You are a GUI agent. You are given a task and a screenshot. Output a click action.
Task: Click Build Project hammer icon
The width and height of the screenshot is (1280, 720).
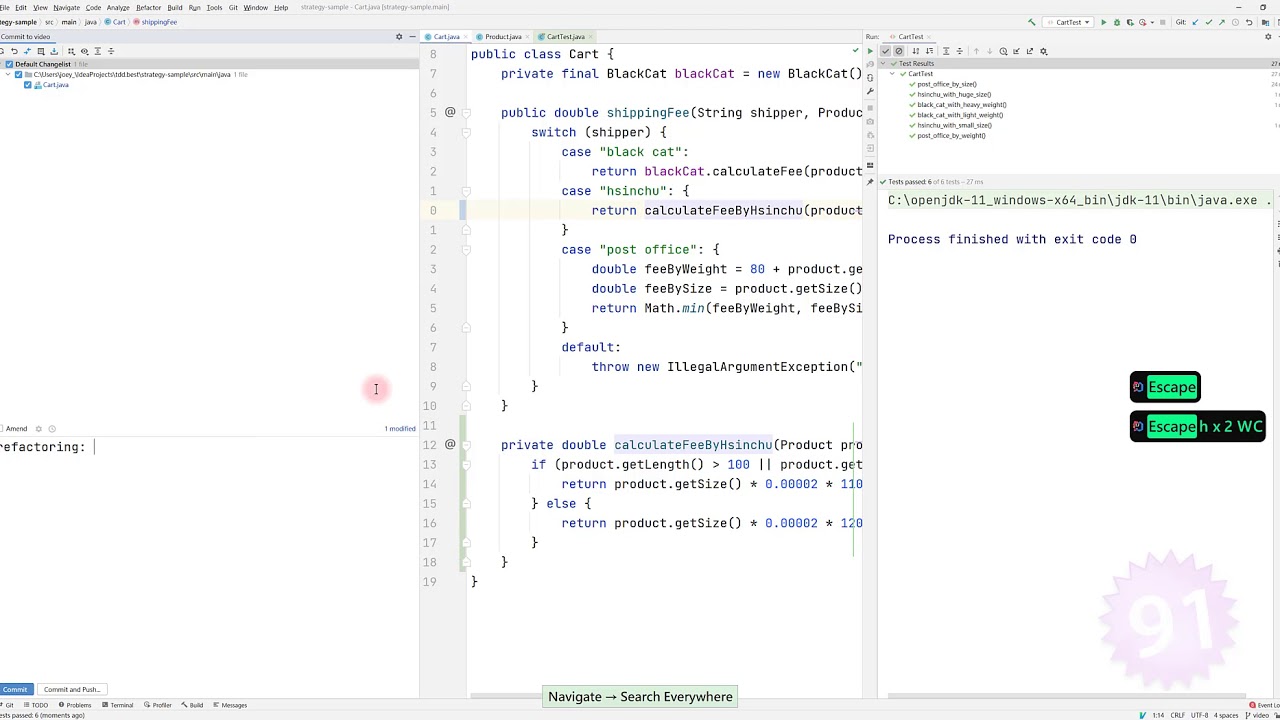pyautogui.click(x=1032, y=22)
